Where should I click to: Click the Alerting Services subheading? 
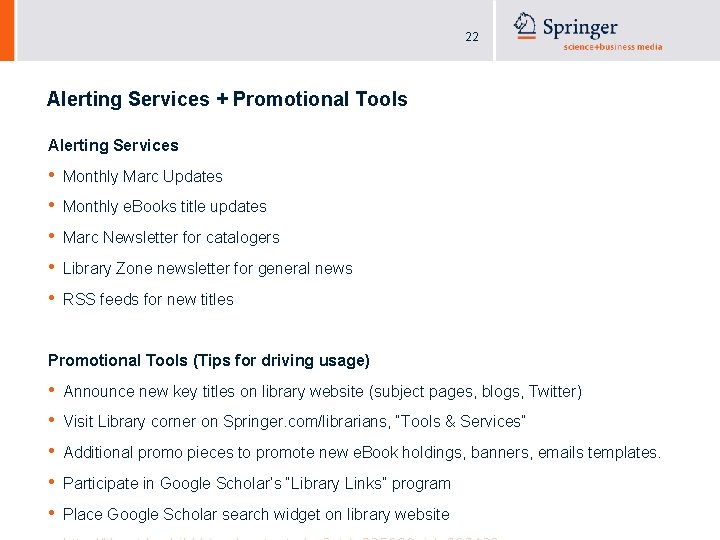pyautogui.click(x=113, y=146)
